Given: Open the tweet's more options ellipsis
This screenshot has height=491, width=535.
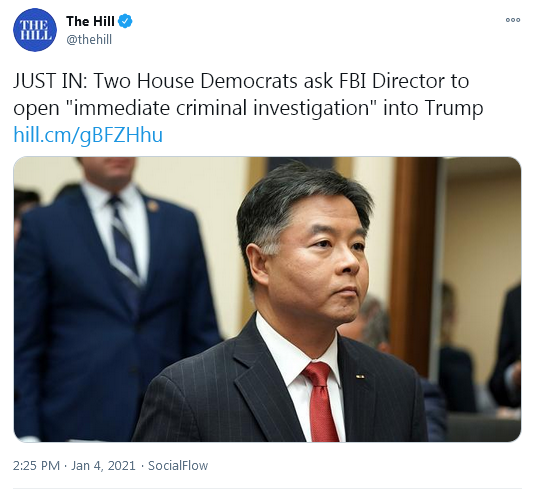Looking at the screenshot, I should coord(513,20).
